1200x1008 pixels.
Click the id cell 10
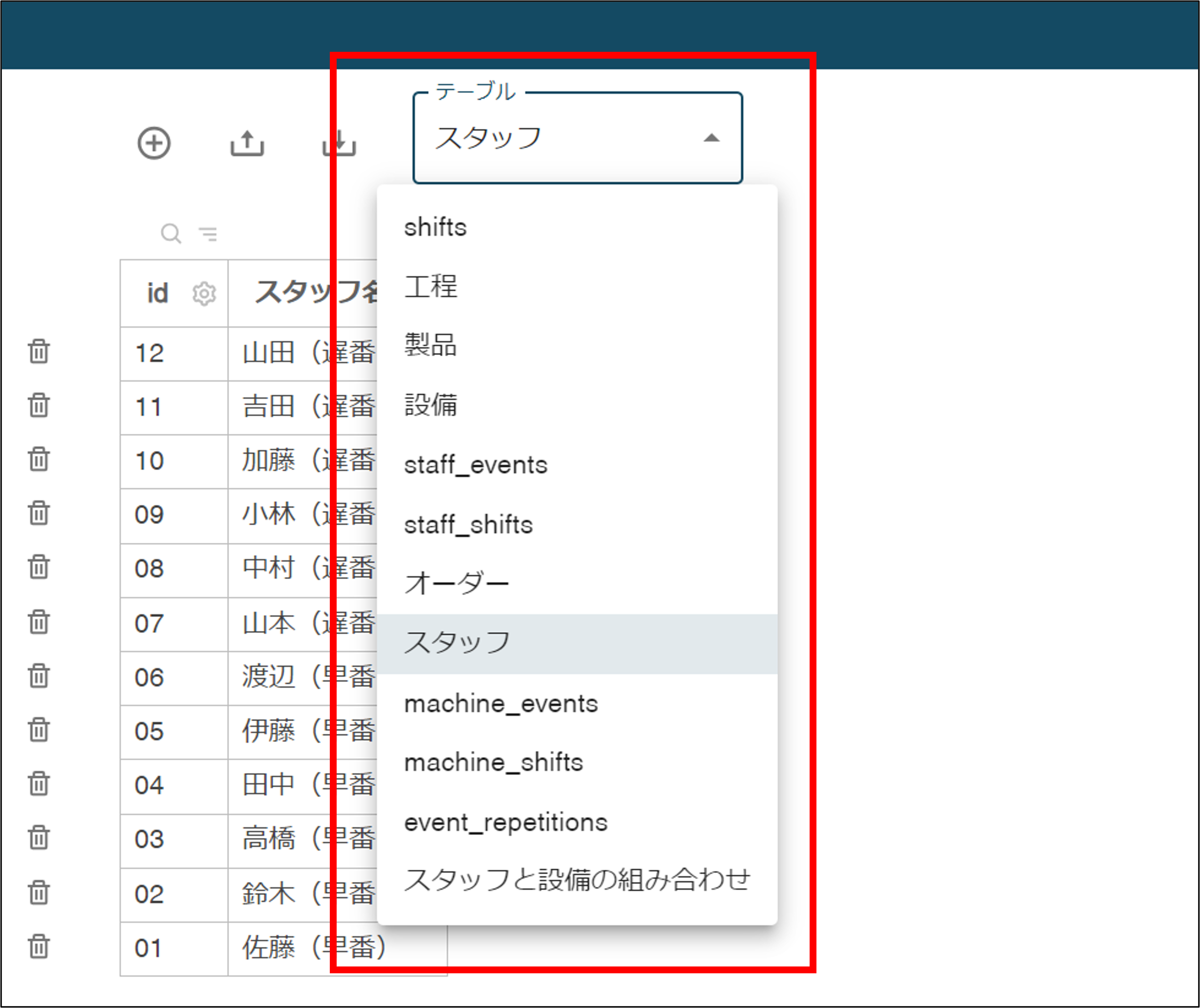(x=174, y=461)
